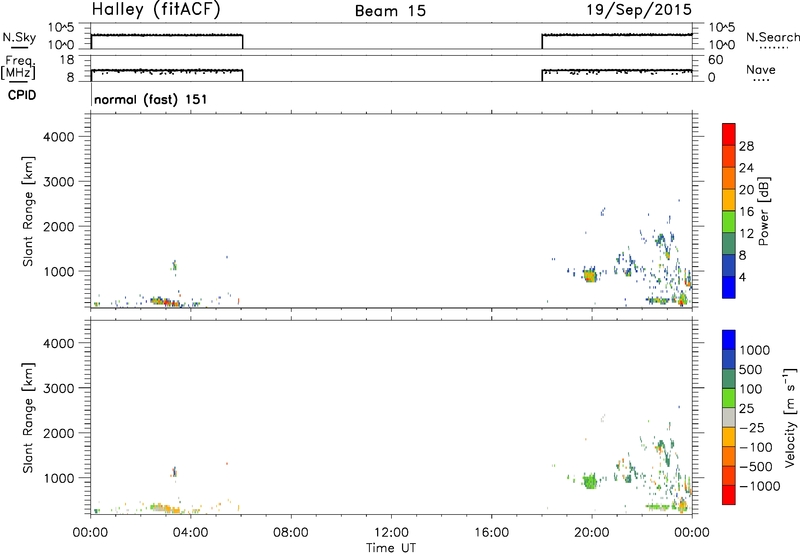Viewport: 800px width, 554px height.
Task: Click the '16' tick on the Power scale
Action: (x=746, y=212)
